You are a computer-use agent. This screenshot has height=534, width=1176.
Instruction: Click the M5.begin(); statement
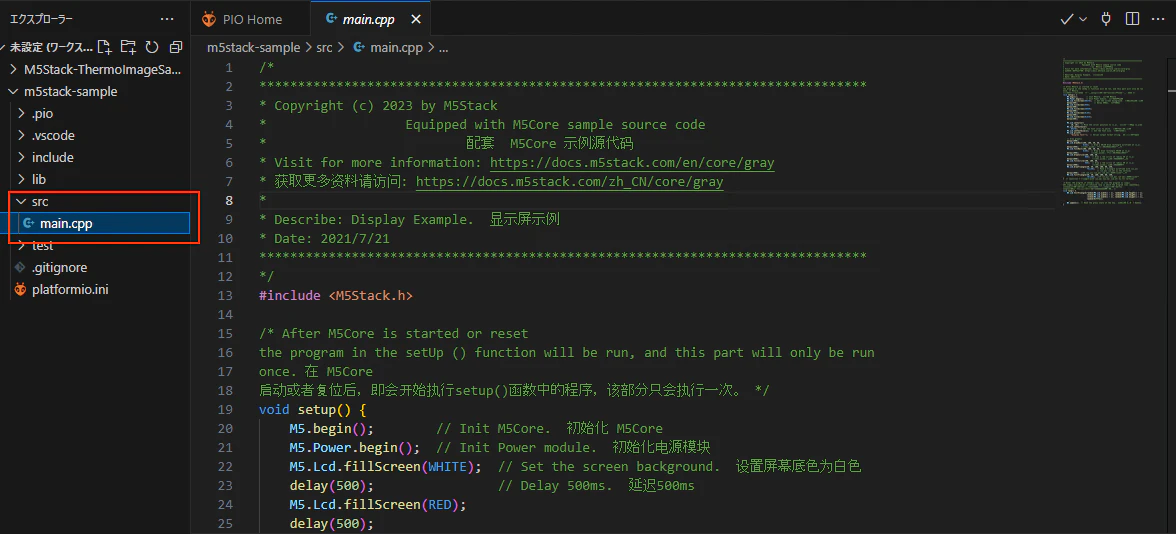(331, 428)
